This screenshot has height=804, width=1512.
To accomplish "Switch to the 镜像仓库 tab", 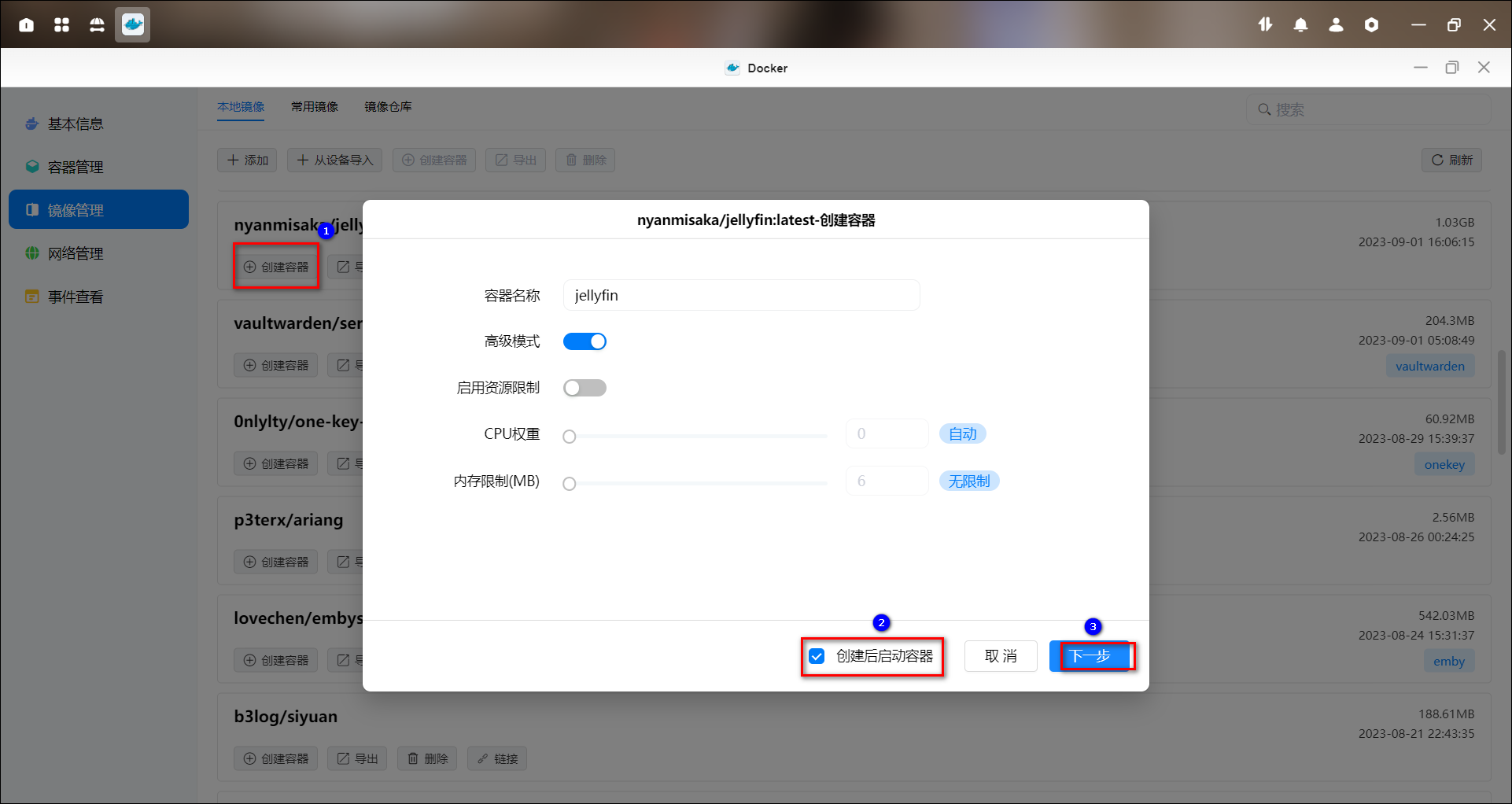I will click(x=388, y=106).
